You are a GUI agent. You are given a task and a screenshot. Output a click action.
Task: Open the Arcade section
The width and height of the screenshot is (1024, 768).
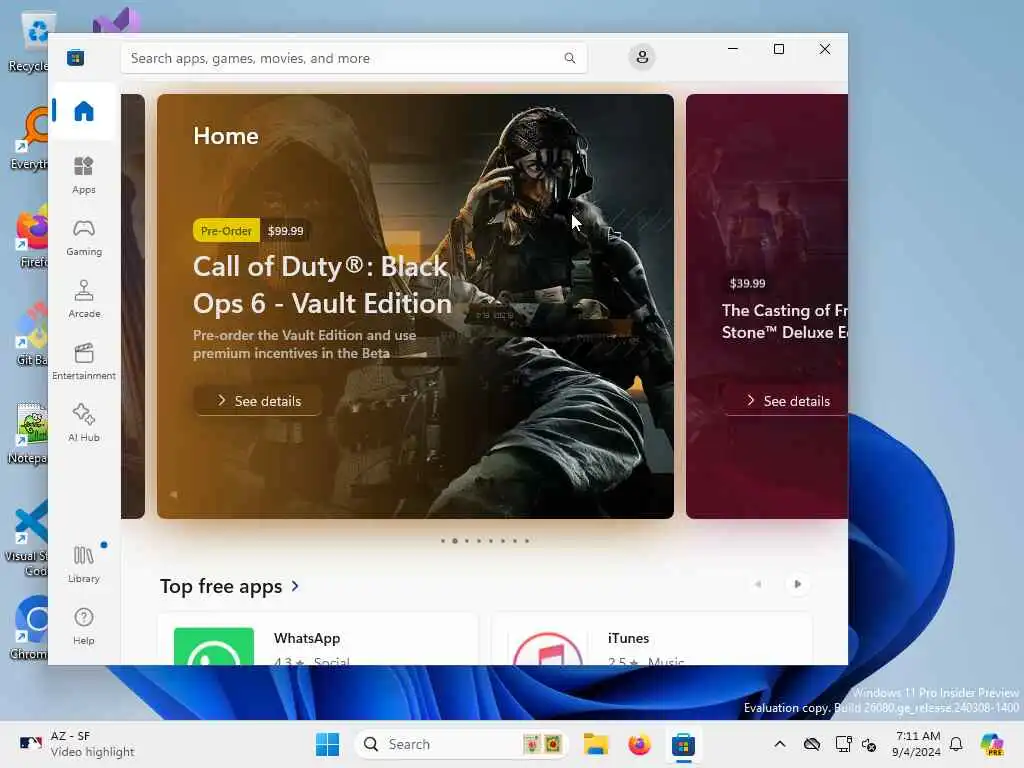pos(84,299)
